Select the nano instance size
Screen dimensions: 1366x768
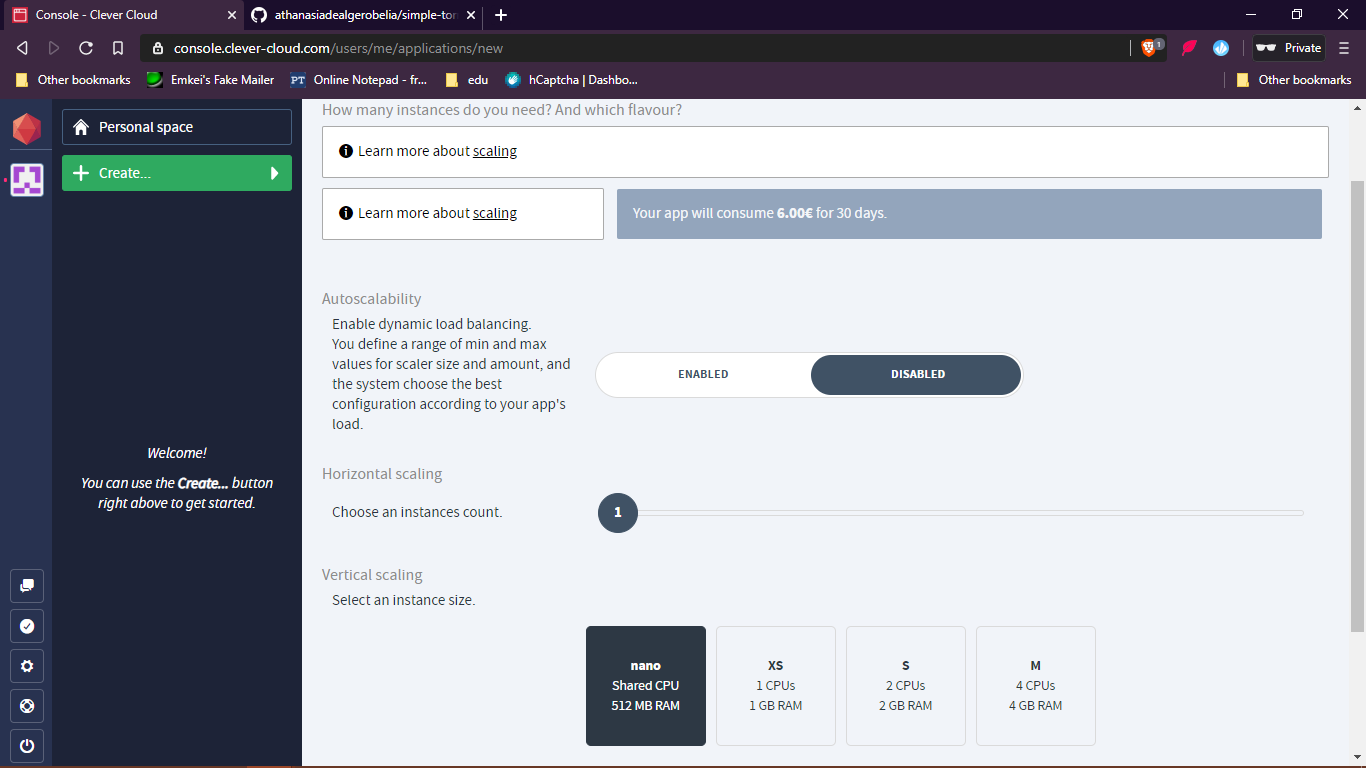coord(645,686)
